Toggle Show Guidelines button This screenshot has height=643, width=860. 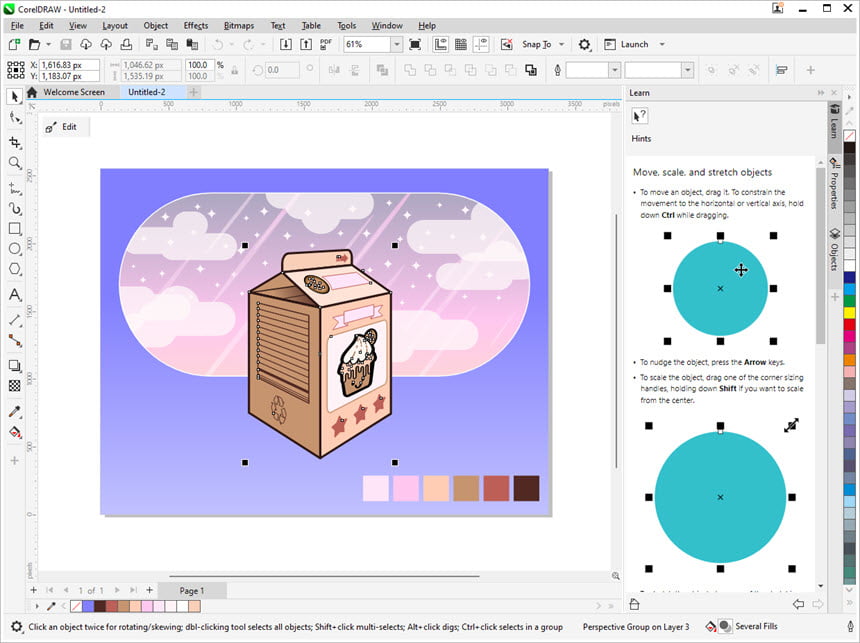481,44
